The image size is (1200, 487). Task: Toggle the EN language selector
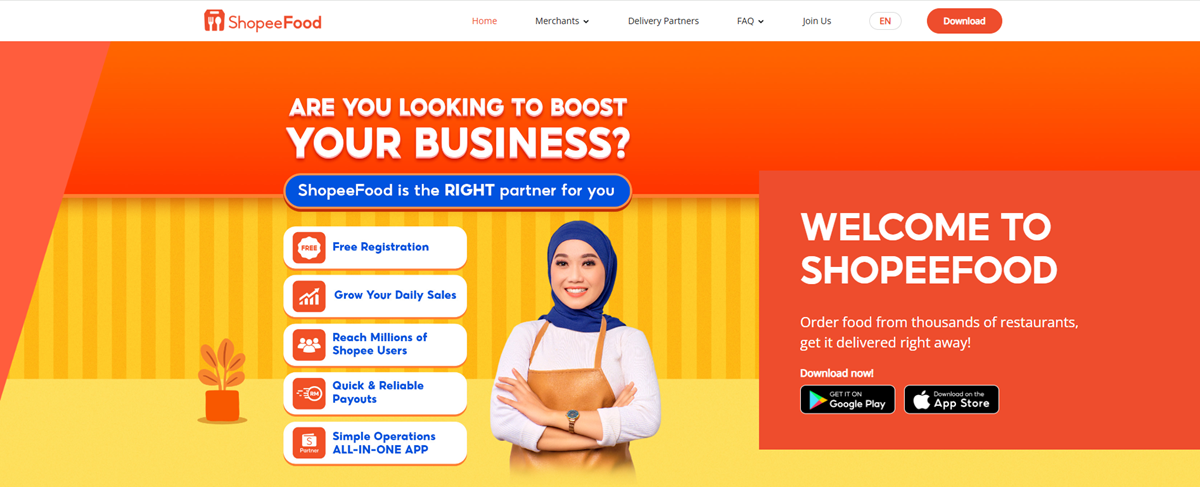pos(885,21)
